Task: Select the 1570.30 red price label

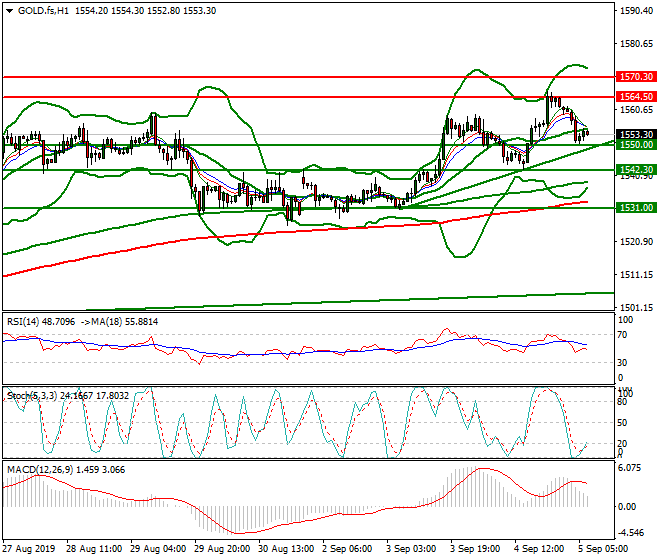Action: 636,77
